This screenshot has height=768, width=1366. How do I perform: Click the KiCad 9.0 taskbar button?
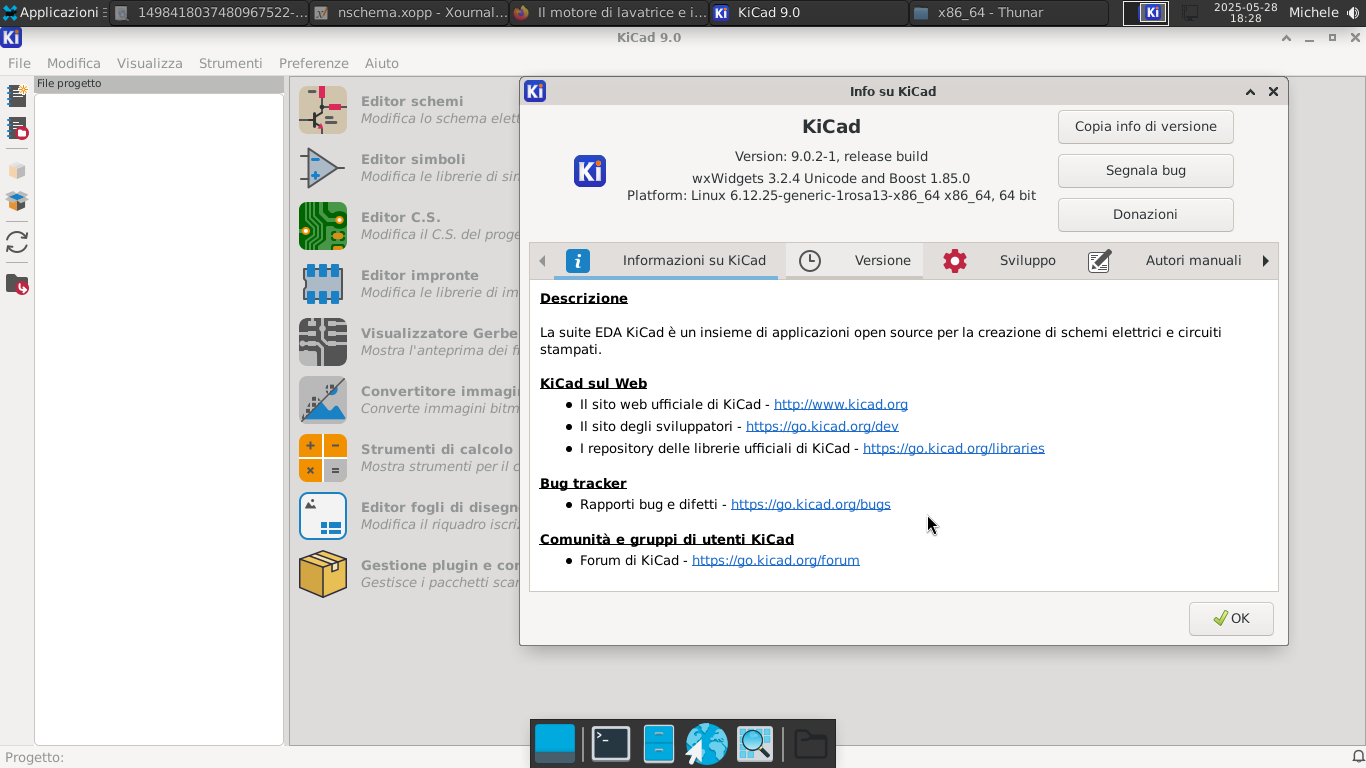tap(808, 13)
